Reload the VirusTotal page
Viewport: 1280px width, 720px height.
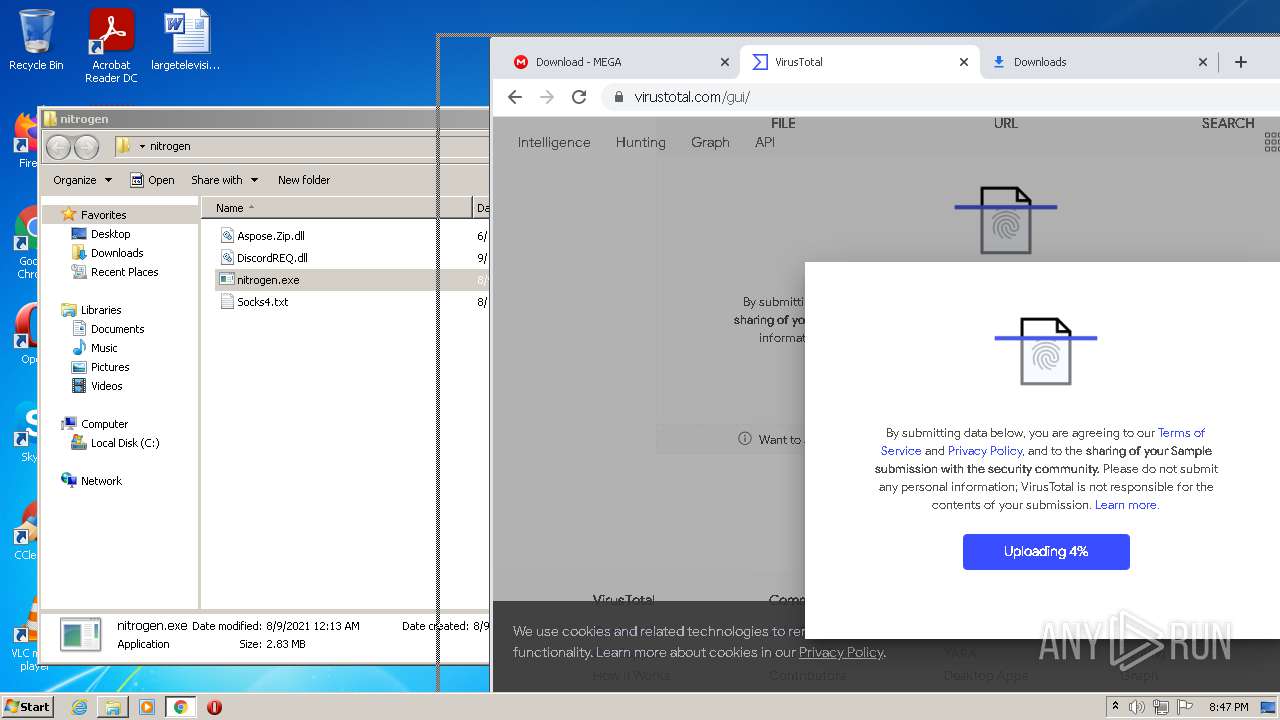pos(579,97)
